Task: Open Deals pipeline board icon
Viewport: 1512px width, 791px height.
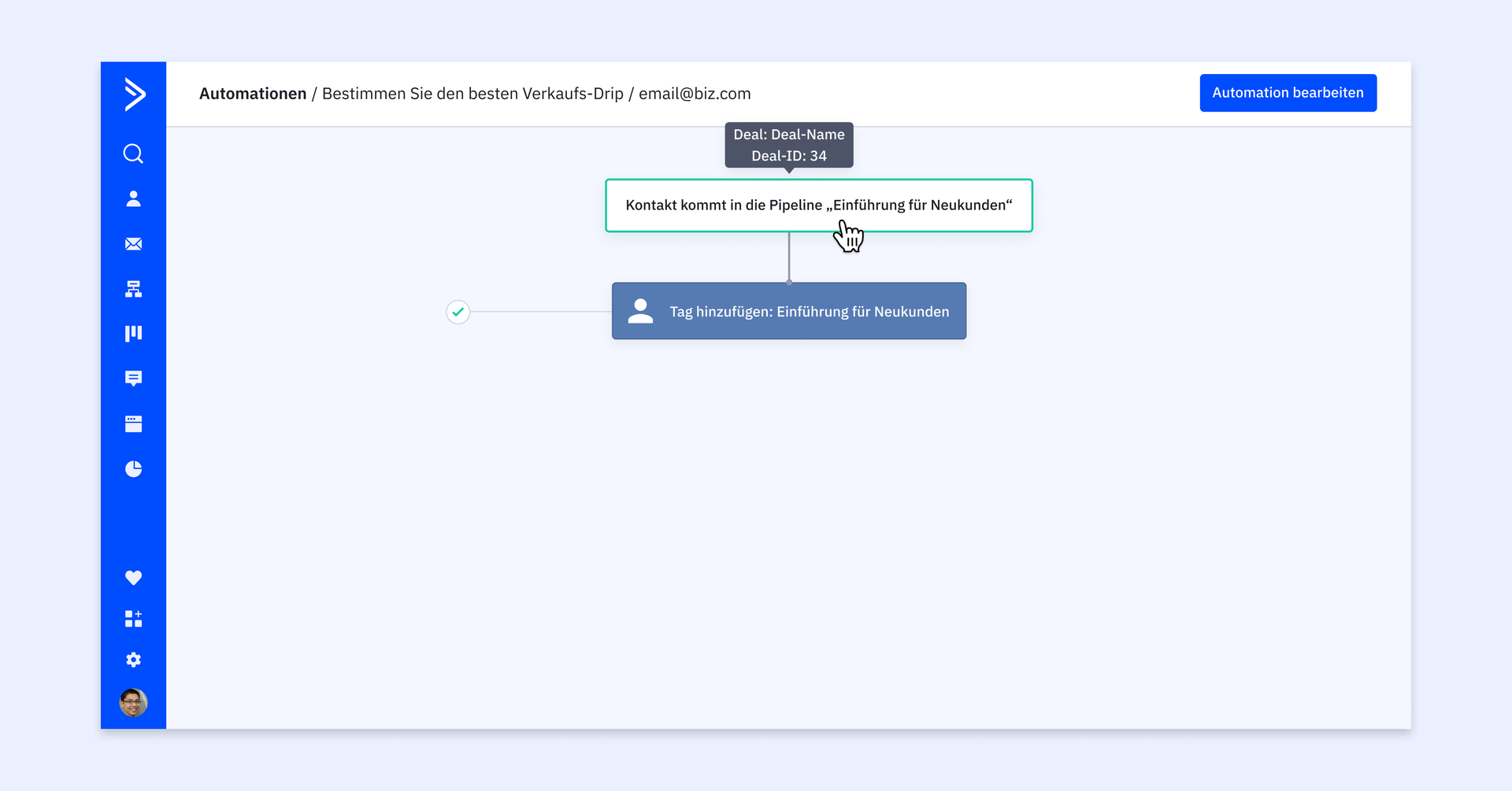Action: point(133,334)
